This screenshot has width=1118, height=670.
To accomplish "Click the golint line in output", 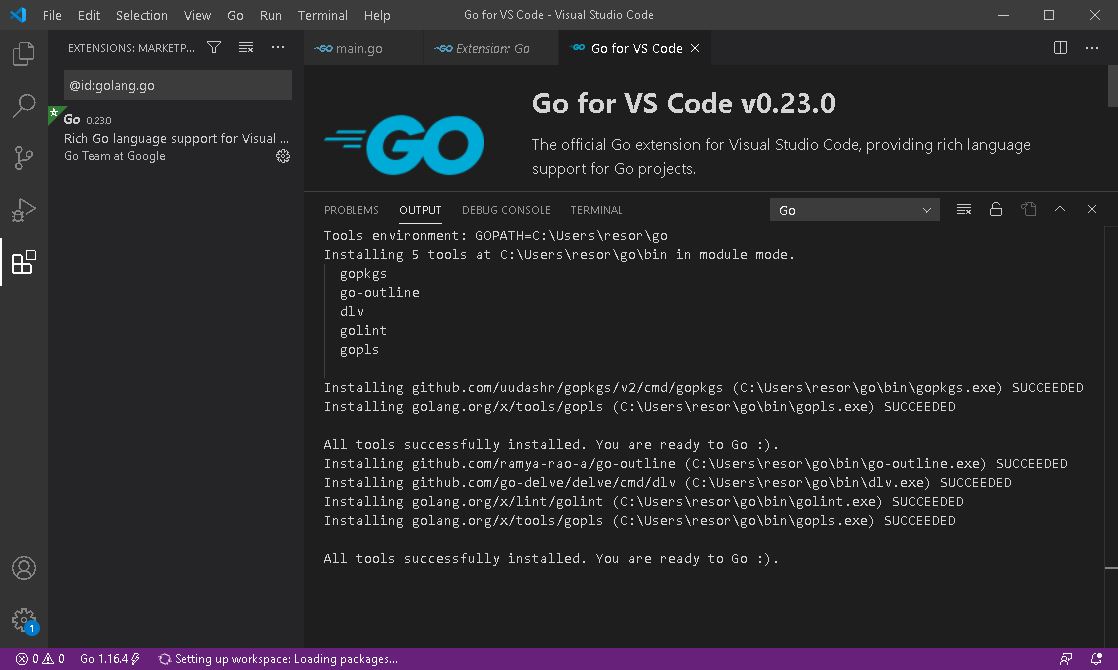I will click(x=364, y=331).
